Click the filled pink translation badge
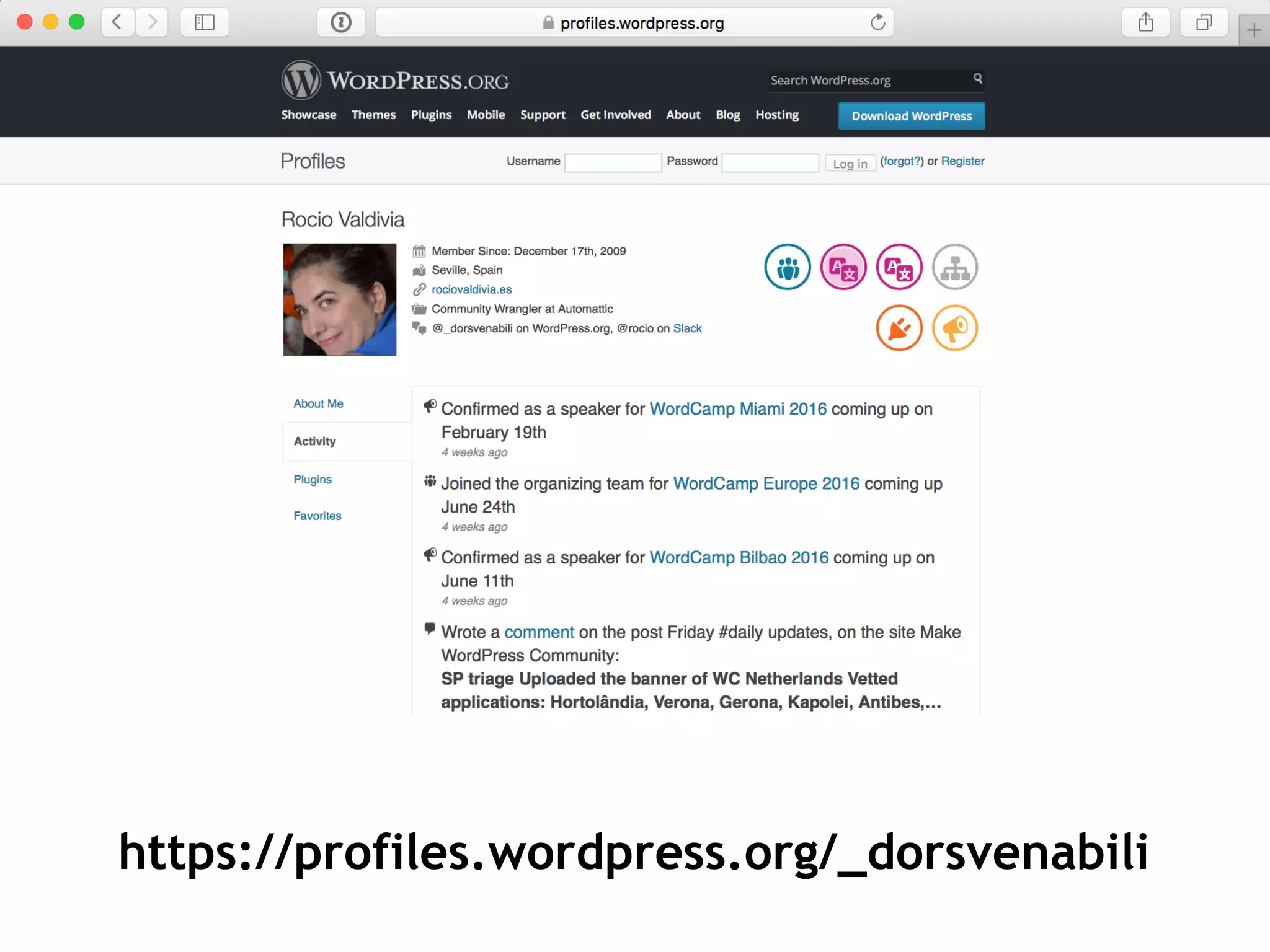1270x952 pixels. 843,267
